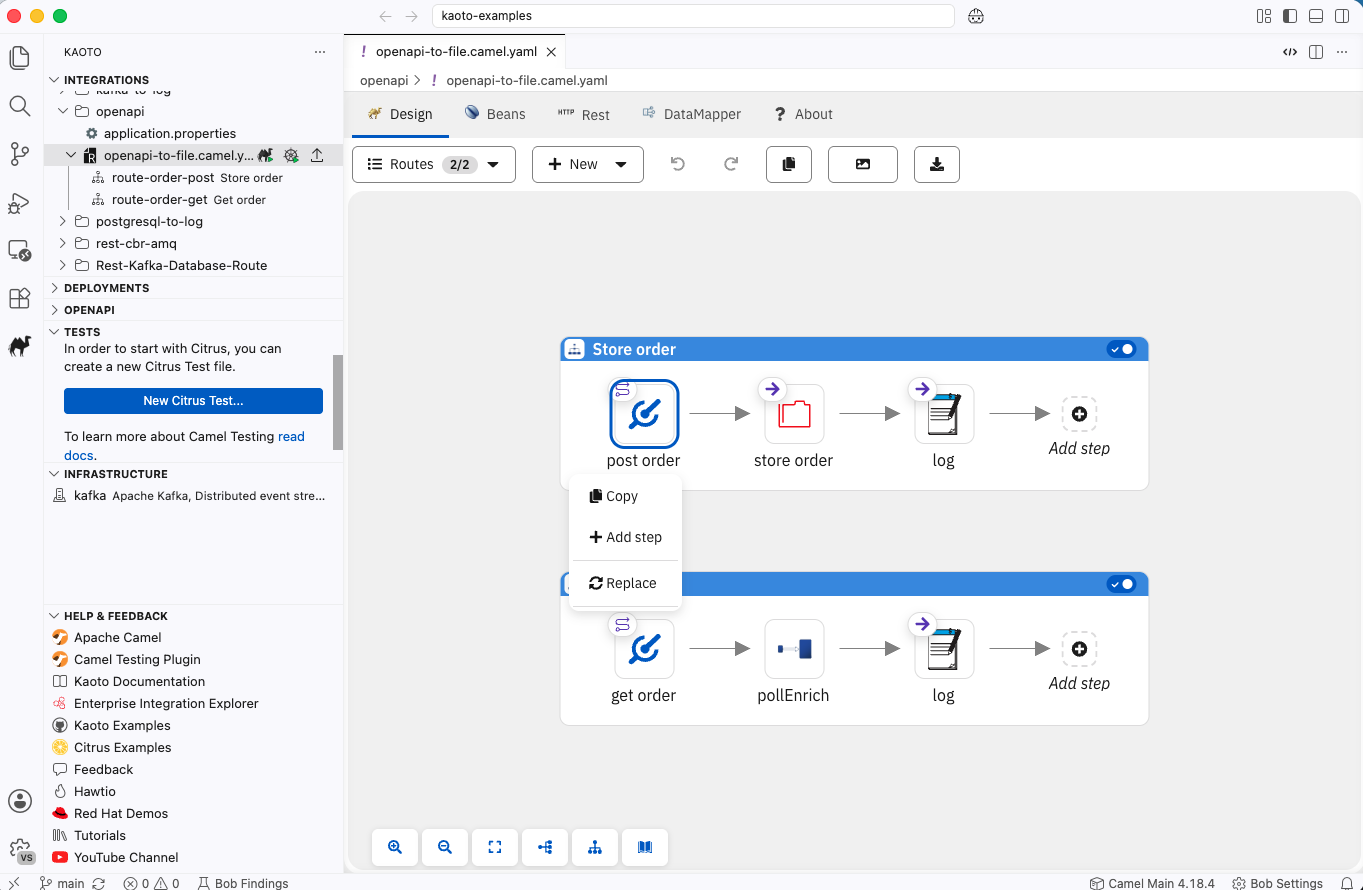Screen dimensions: 1363x890
Task: Open Run and Debug view
Action: 19,202
